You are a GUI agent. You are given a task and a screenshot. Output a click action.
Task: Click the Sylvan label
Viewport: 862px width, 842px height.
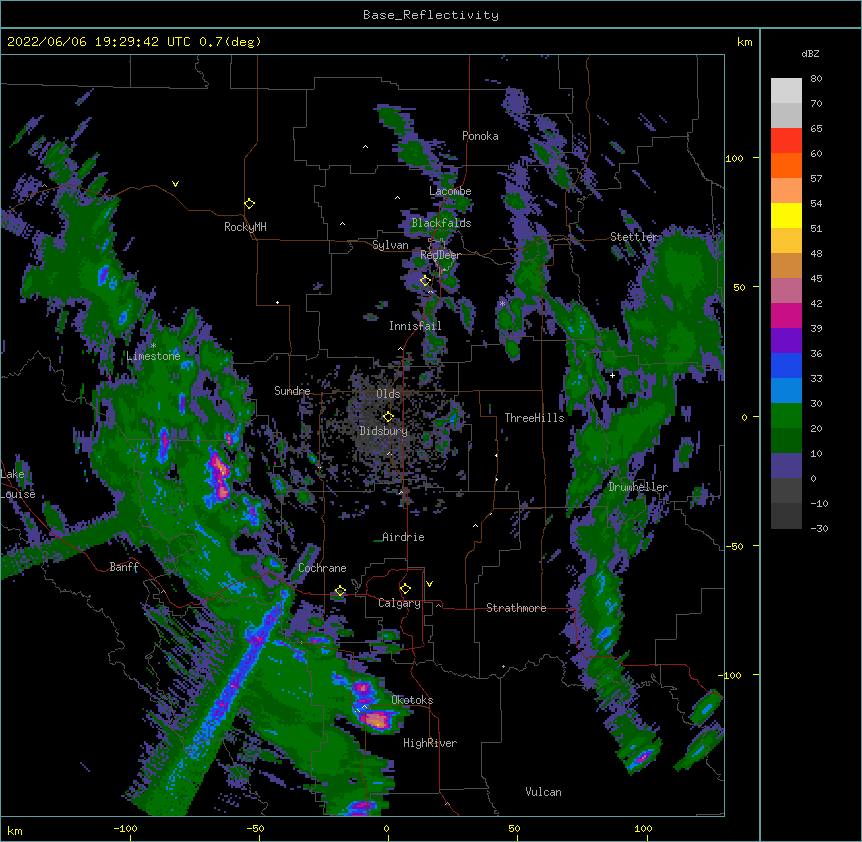[390, 245]
